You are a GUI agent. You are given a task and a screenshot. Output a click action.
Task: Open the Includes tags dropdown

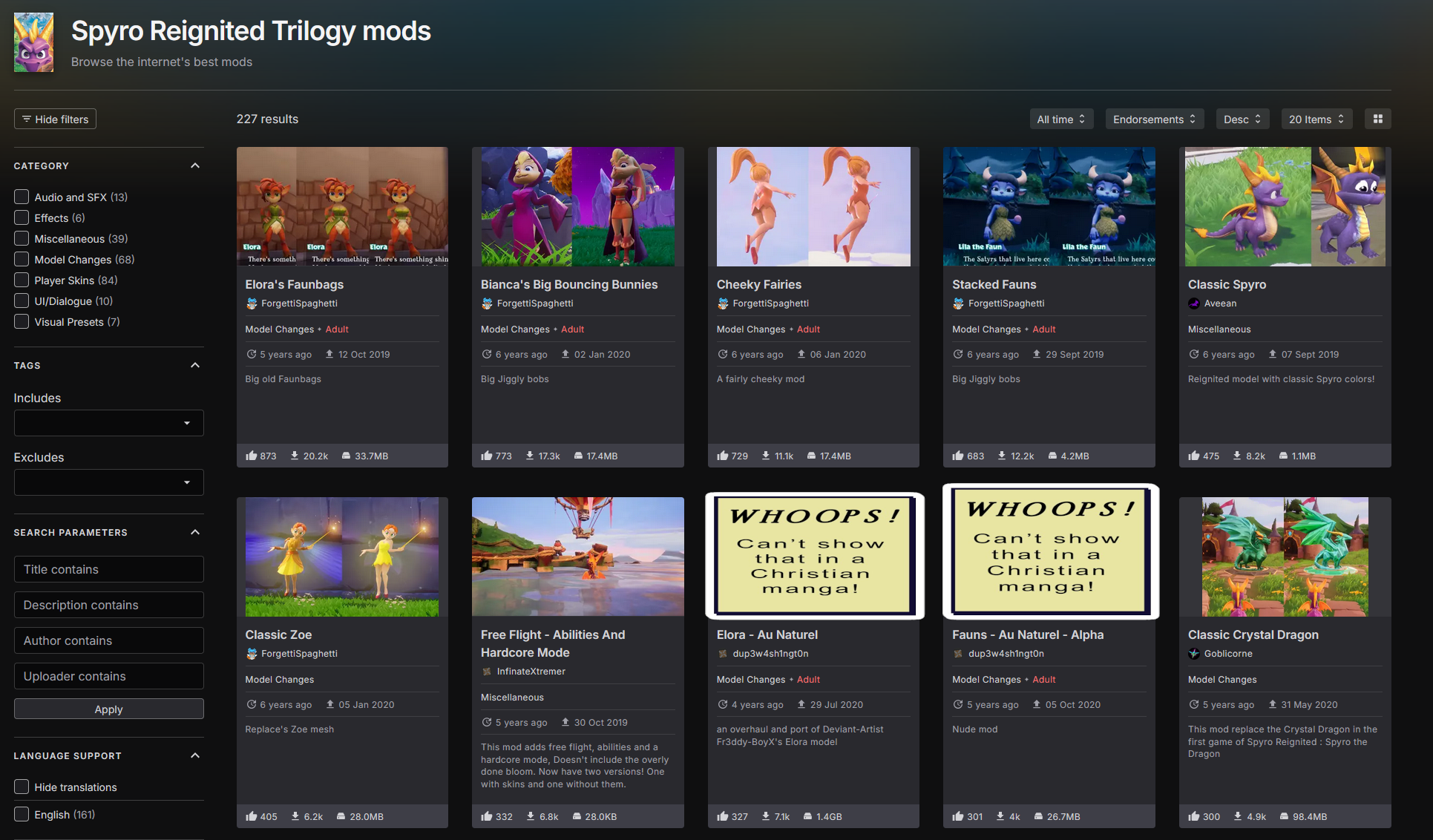coord(108,423)
